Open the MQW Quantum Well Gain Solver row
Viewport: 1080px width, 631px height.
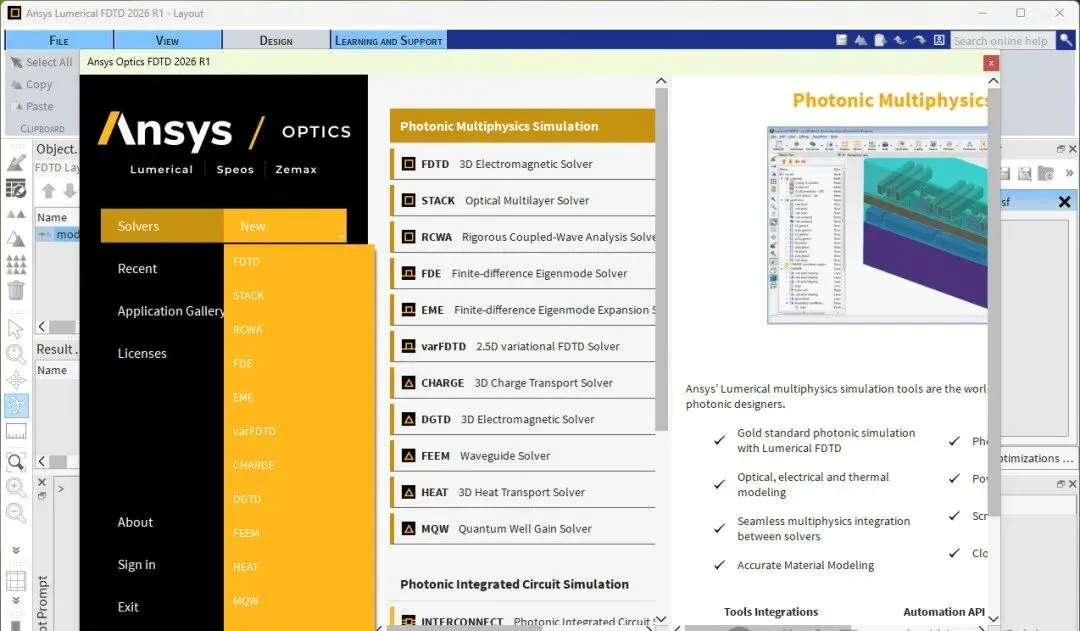coord(523,529)
